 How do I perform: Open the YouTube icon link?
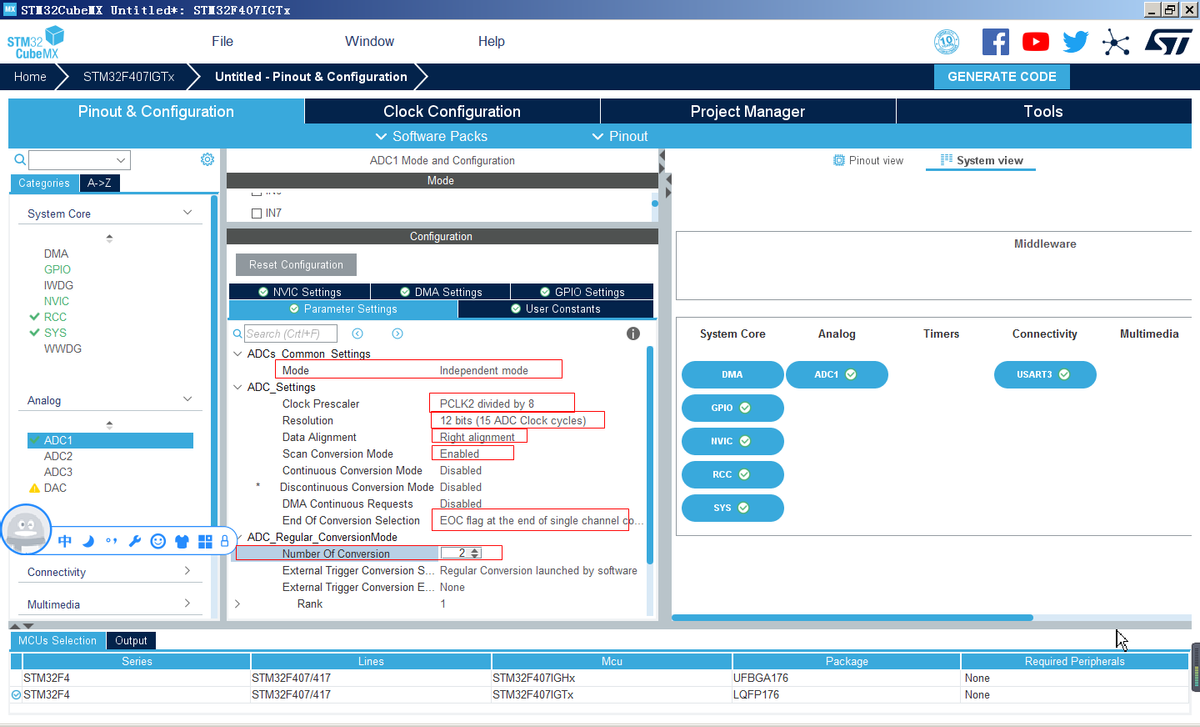click(1036, 42)
